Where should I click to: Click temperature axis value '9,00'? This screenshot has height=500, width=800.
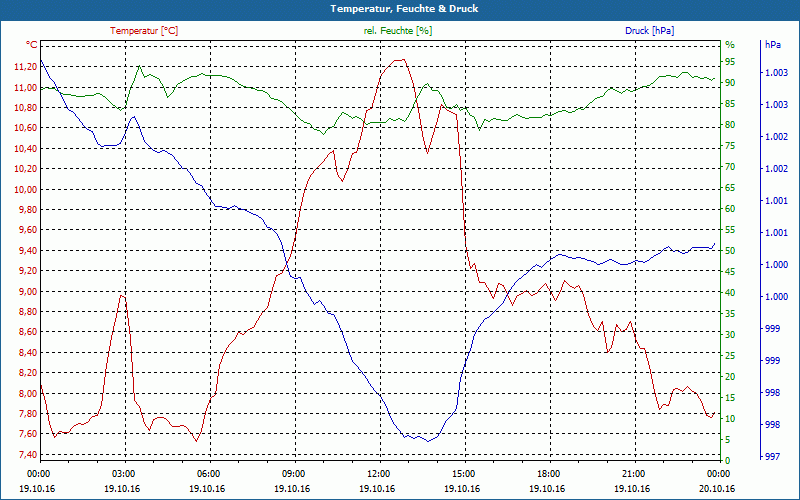(x=28, y=291)
